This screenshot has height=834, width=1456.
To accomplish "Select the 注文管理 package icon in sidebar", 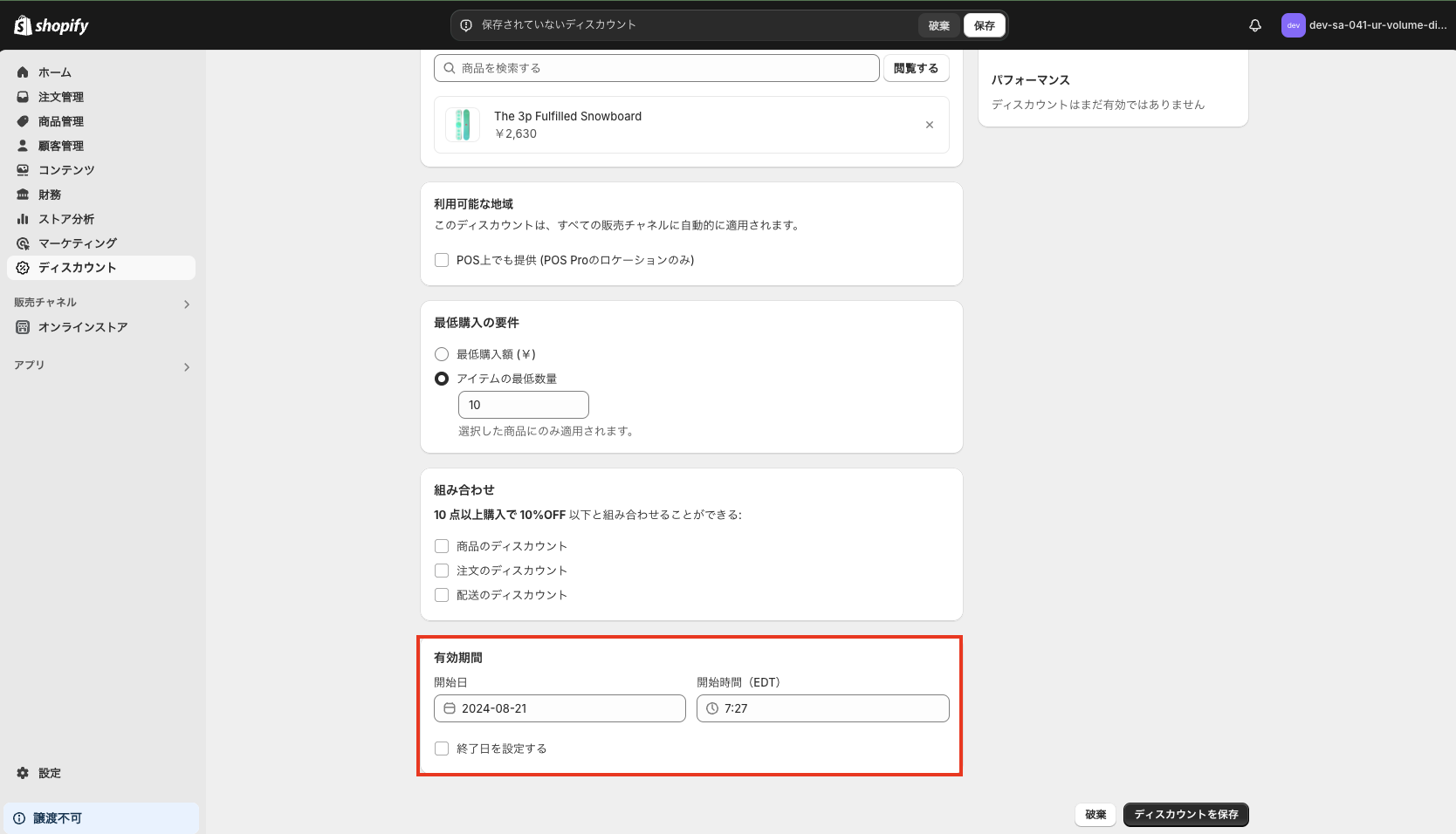I will (22, 97).
